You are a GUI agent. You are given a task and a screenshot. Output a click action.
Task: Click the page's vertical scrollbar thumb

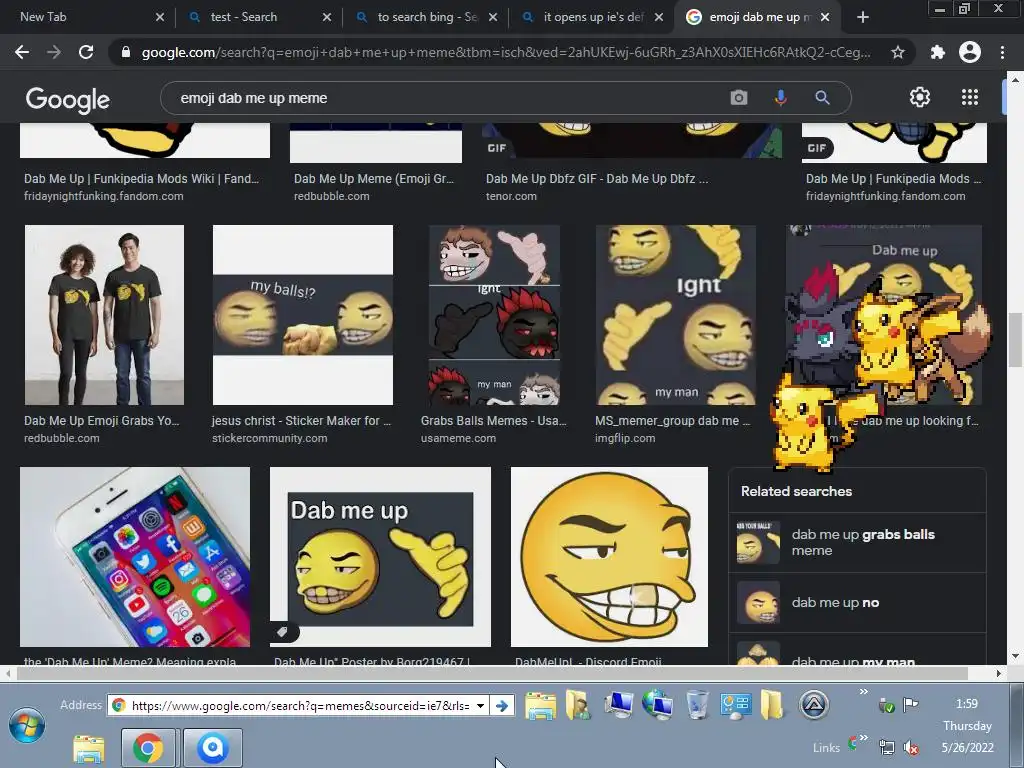click(1015, 340)
